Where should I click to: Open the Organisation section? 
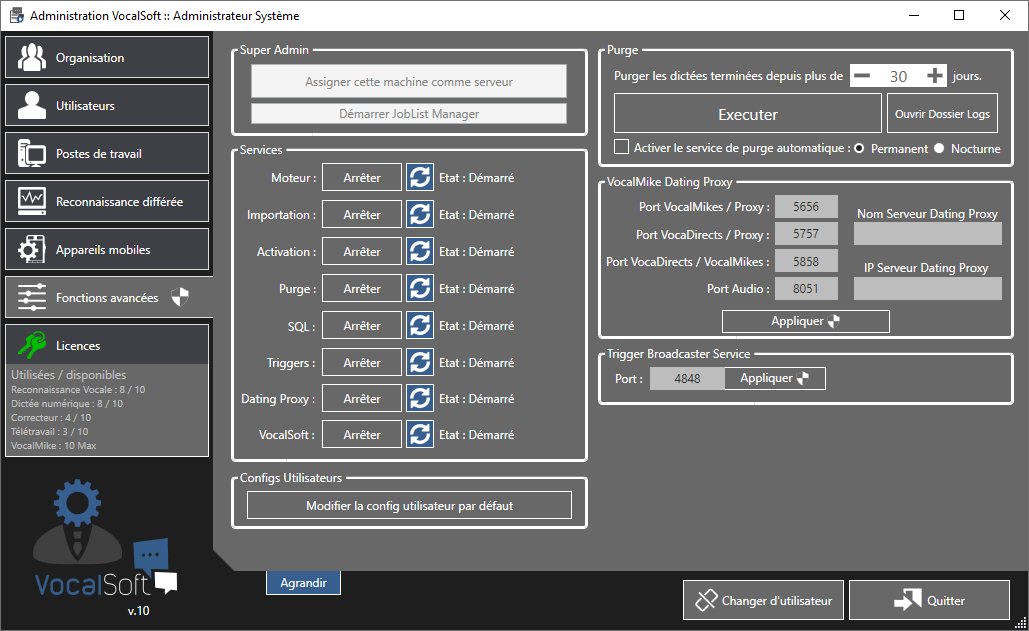(107, 58)
